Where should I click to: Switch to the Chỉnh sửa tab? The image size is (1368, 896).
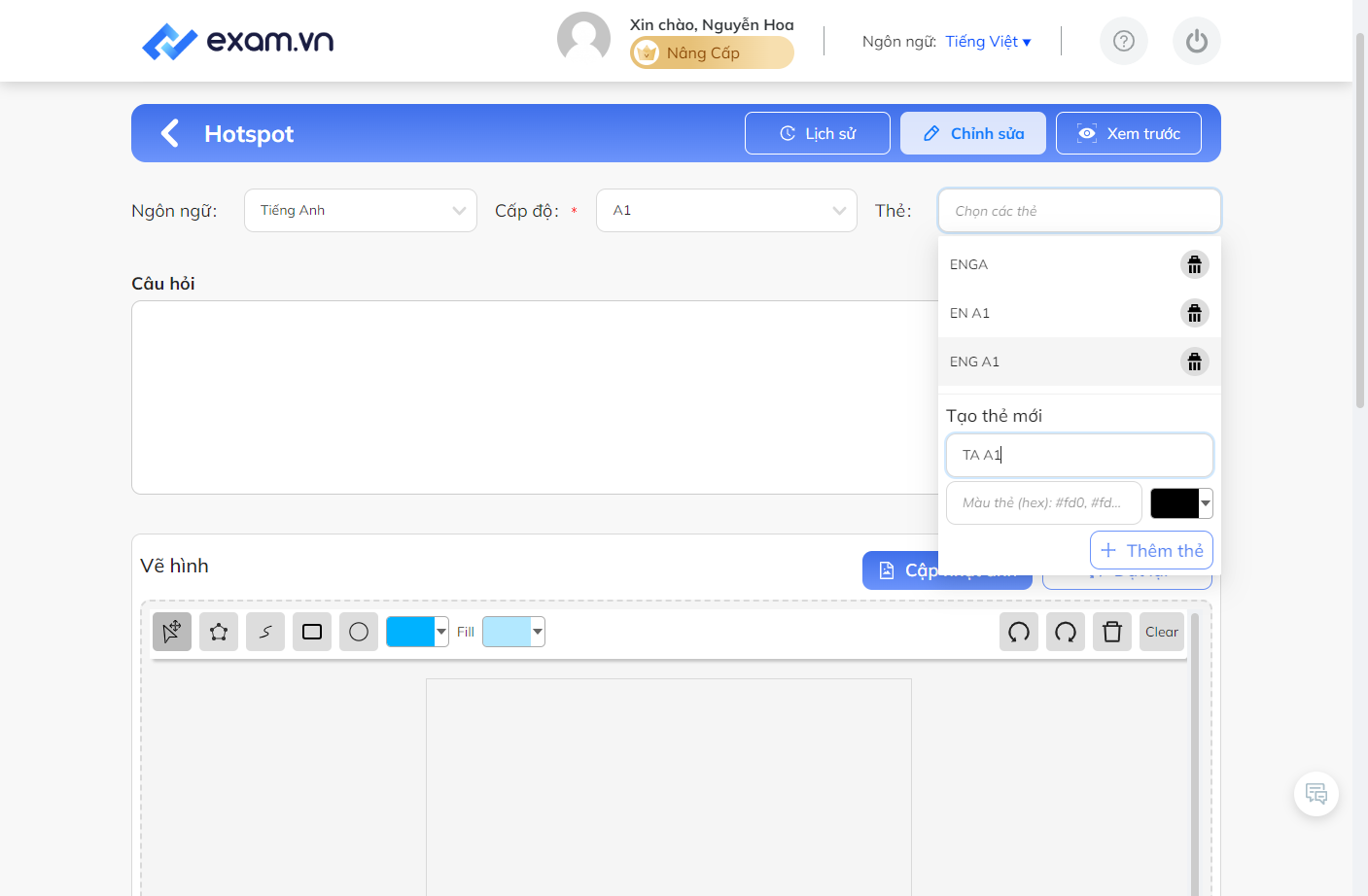click(x=973, y=133)
